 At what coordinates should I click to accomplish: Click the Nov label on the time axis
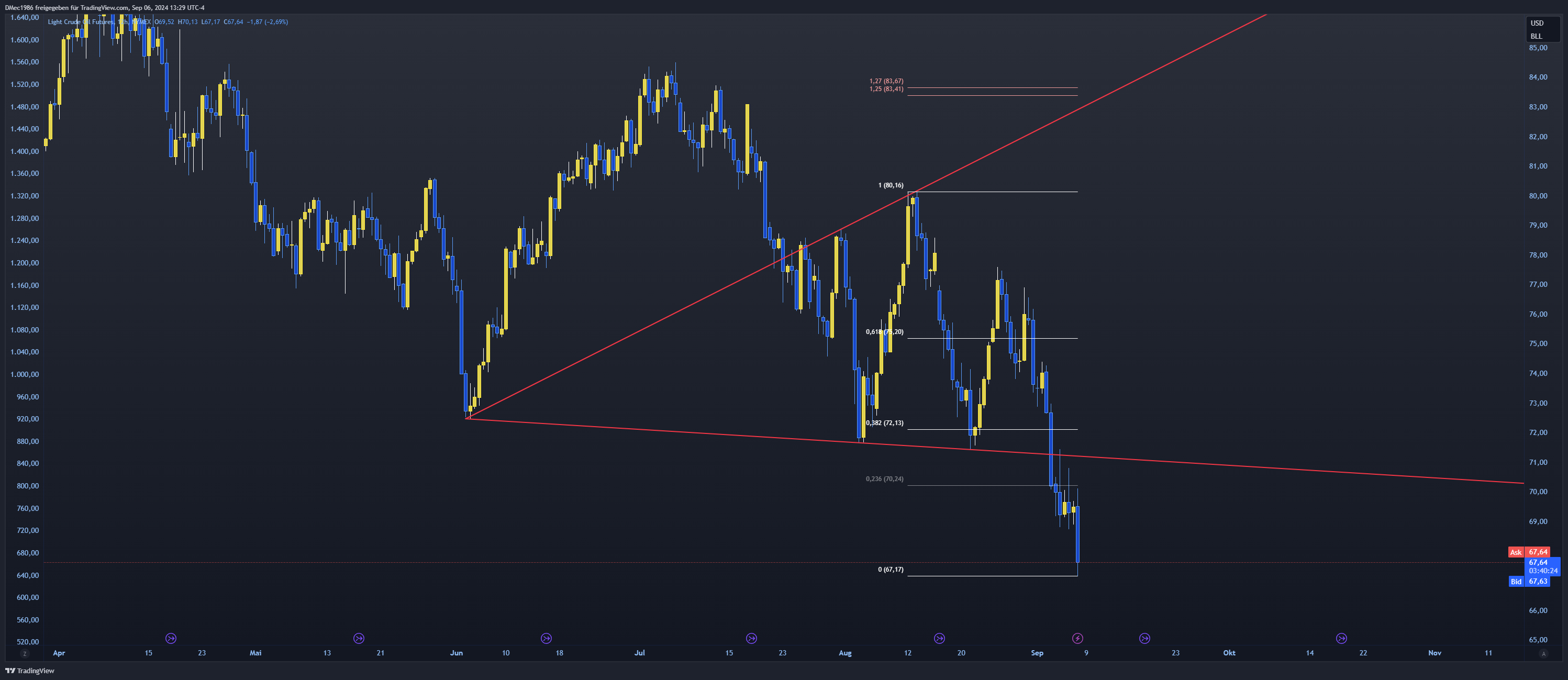click(1434, 653)
